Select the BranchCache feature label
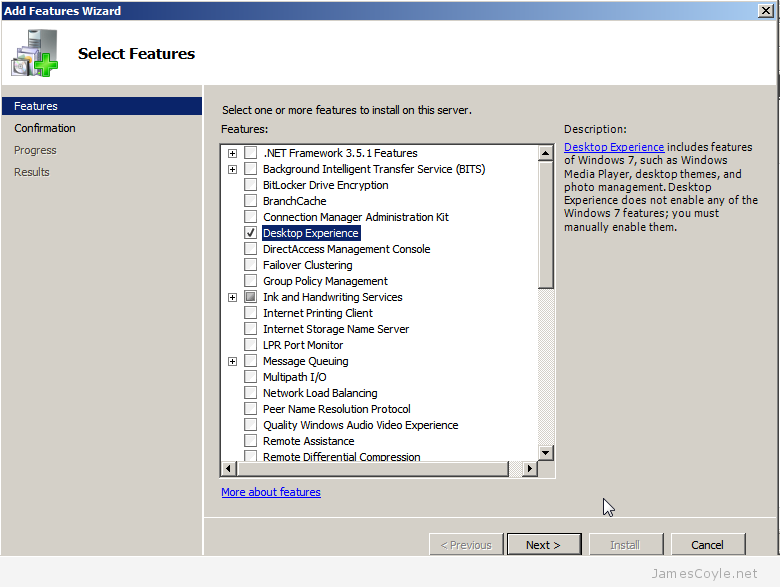The width and height of the screenshot is (780, 587). coord(294,201)
